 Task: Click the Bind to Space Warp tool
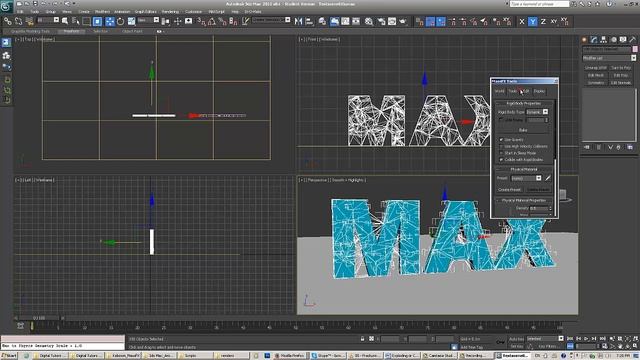[29, 21]
